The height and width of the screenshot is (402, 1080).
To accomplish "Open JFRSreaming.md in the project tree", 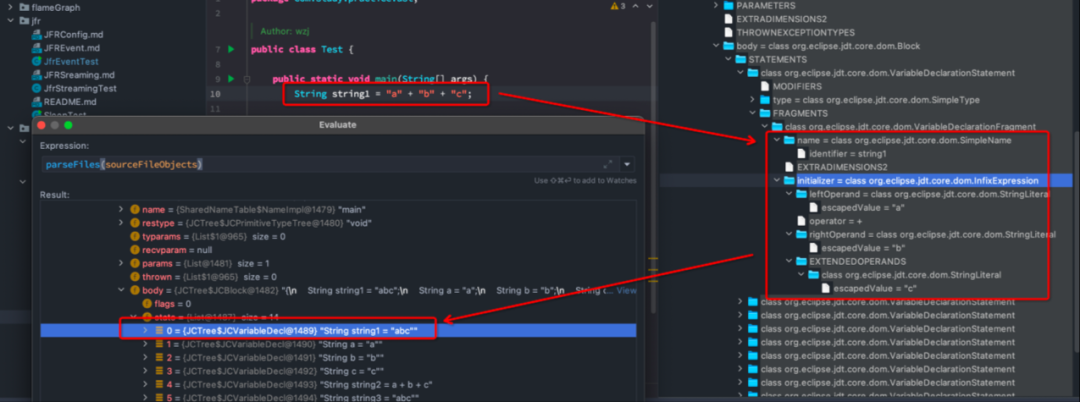I will 79,75.
